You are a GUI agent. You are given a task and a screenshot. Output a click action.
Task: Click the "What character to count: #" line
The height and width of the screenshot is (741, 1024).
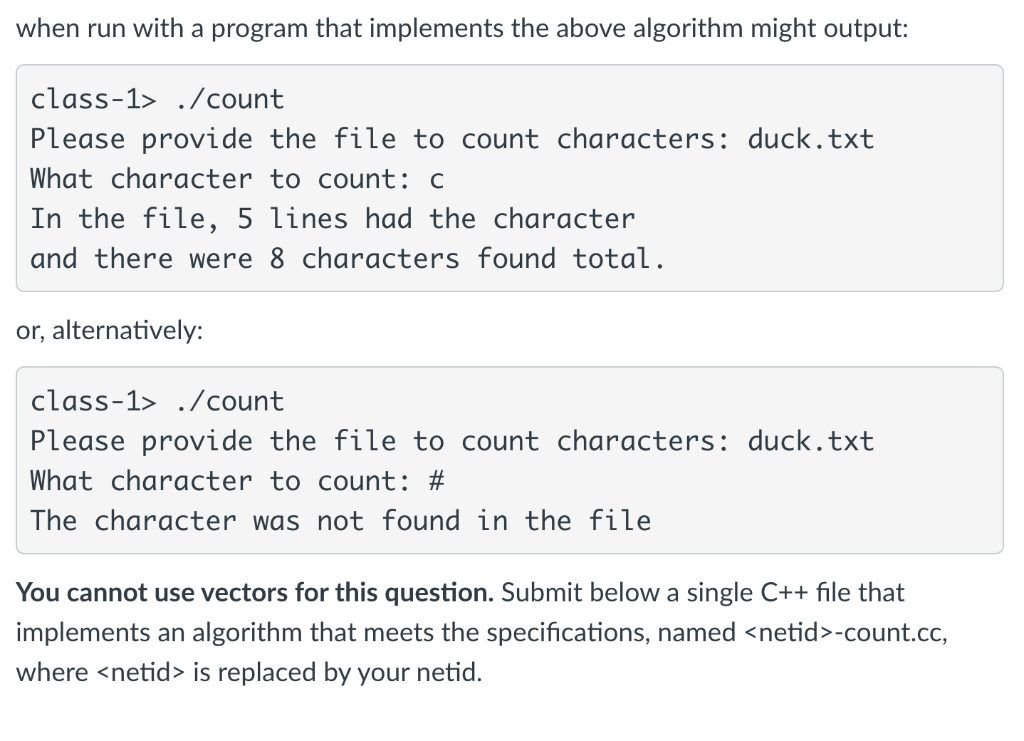tap(237, 481)
